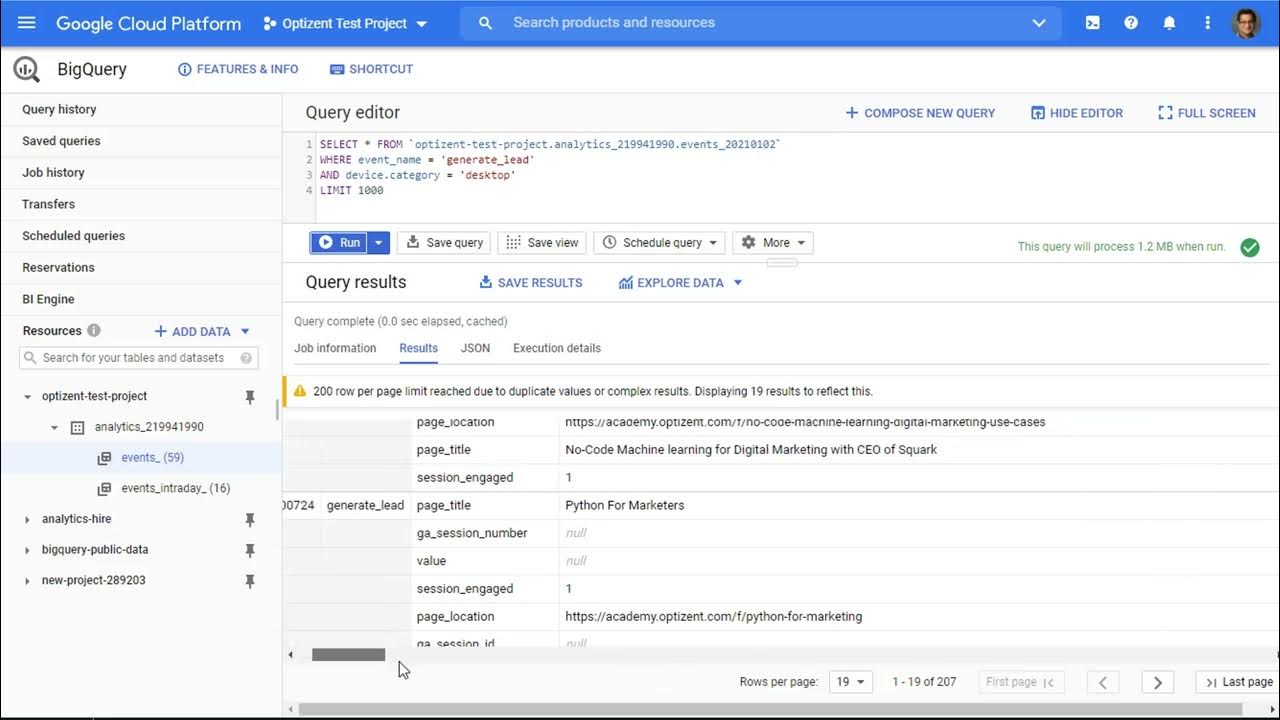Click the user account avatar

pos(1246,23)
